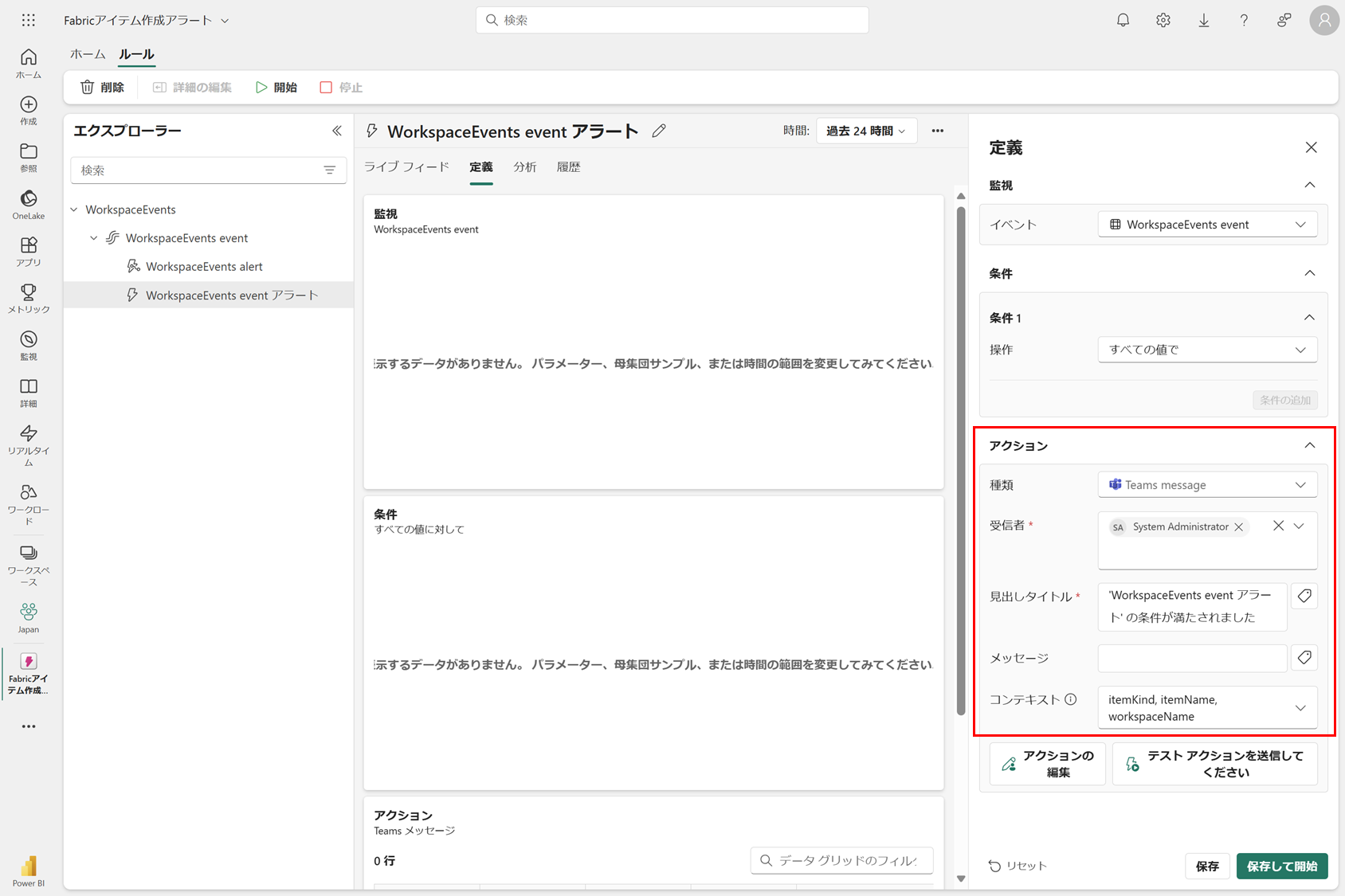The height and width of the screenshot is (896, 1345).
Task: Click the メッセージ input field
Action: coord(1193,658)
